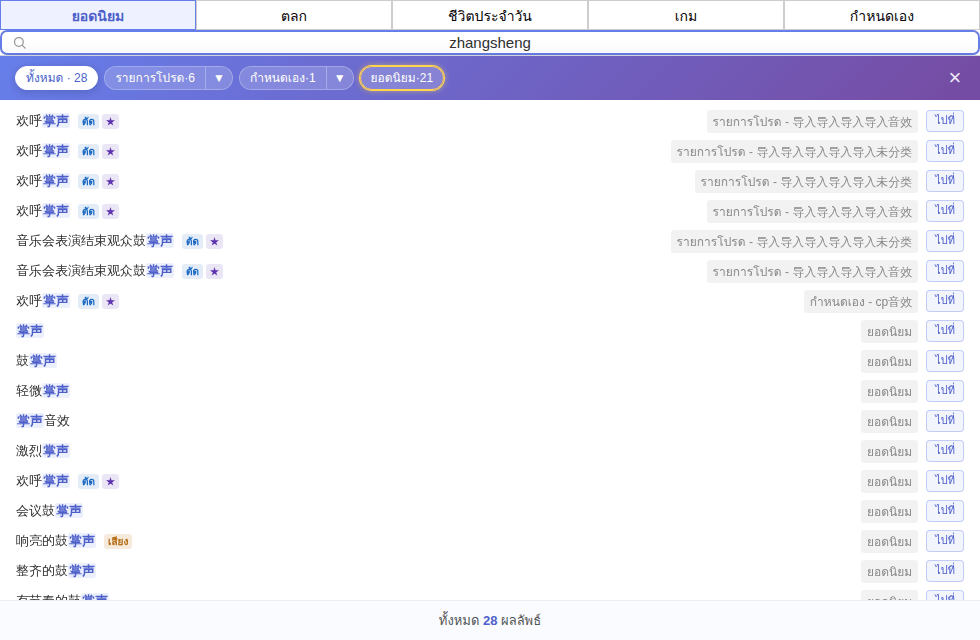The height and width of the screenshot is (640, 980).
Task: Click the ตัด badge on 欢呼掌声 row tagged ยอดนิยม
Action: tap(88, 481)
